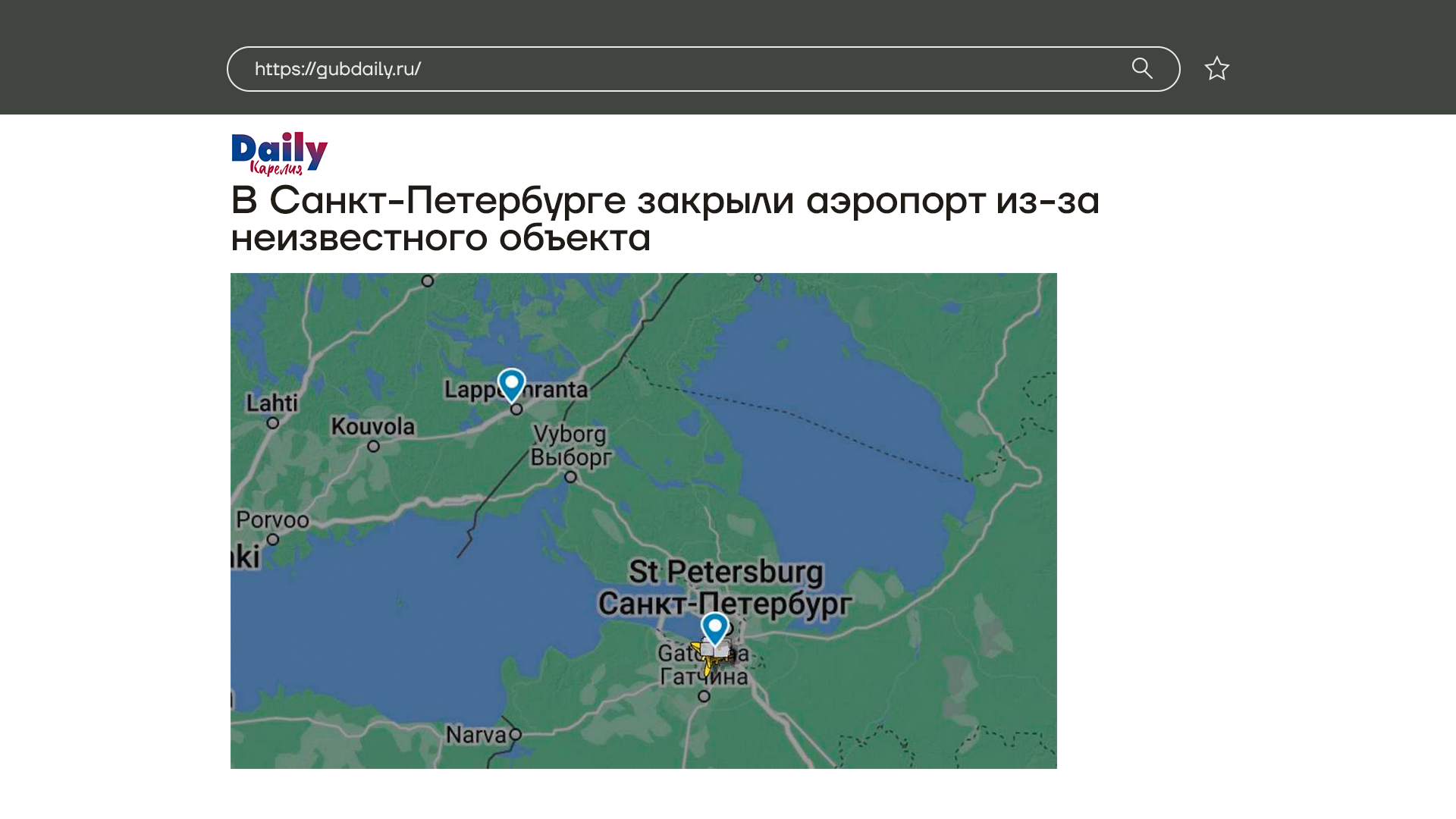The image size is (1456, 819).
Task: Click the Выборг map label
Action: [570, 458]
